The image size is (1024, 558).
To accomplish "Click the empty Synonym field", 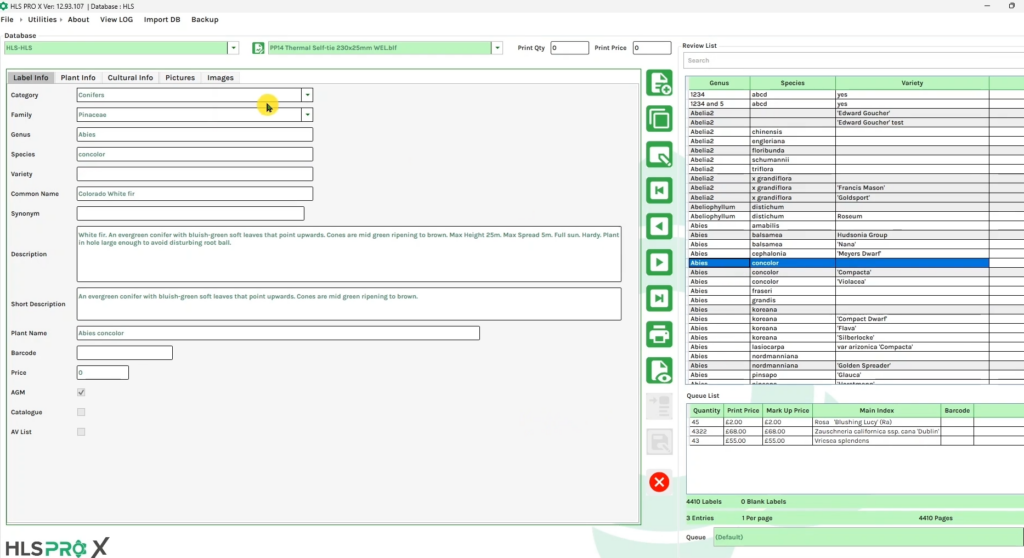I will (190, 214).
